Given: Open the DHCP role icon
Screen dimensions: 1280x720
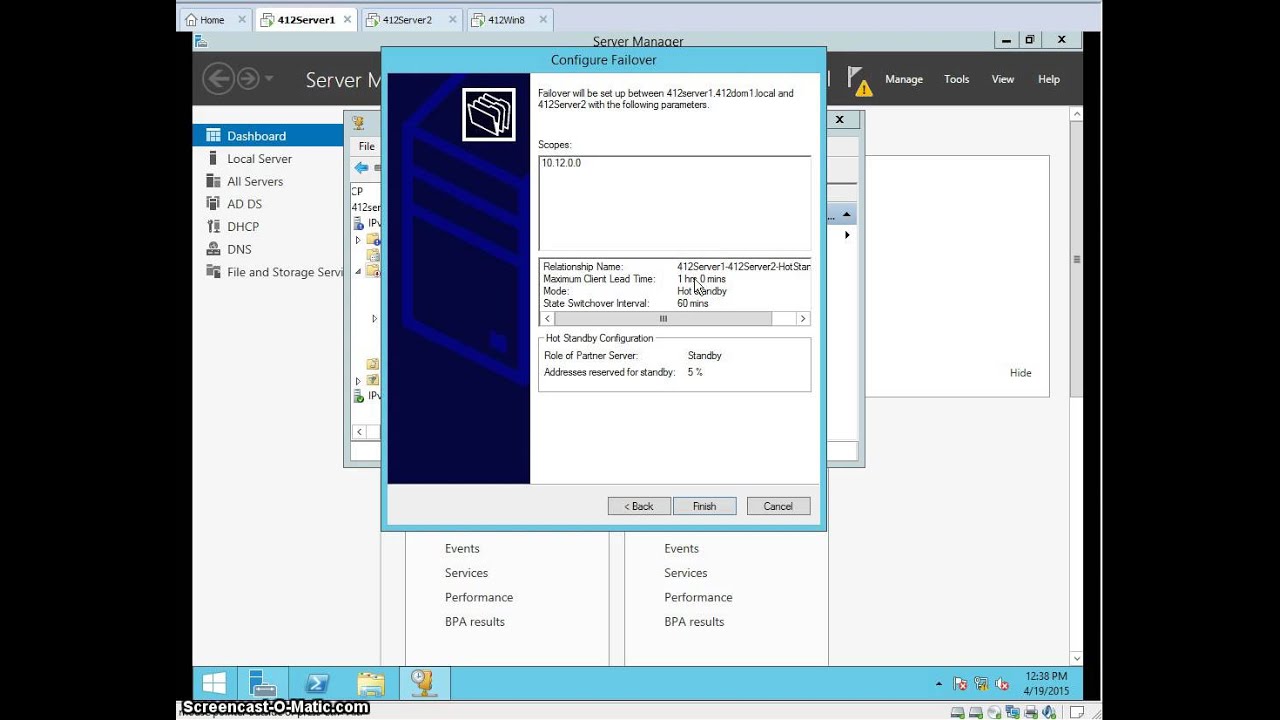Looking at the screenshot, I should (x=213, y=226).
